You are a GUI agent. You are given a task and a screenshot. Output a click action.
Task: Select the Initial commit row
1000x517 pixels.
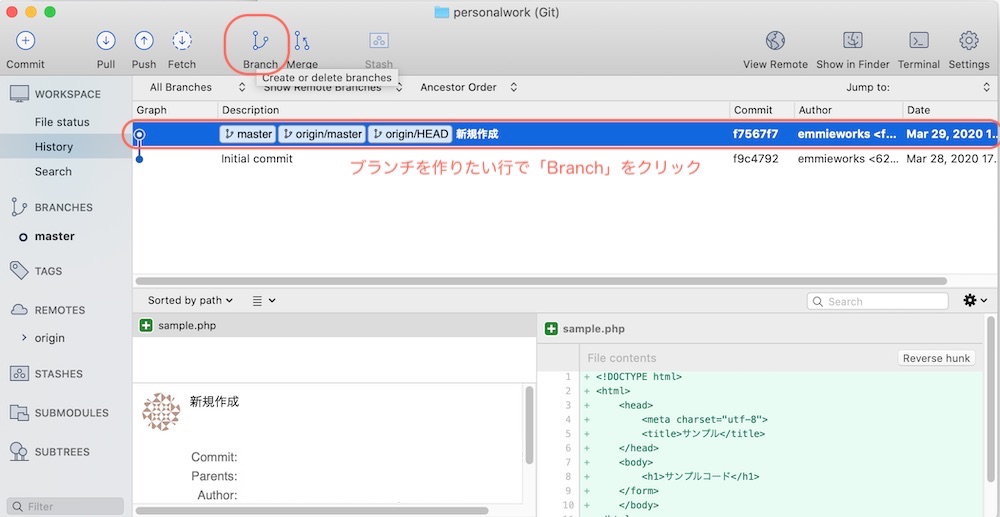566,159
